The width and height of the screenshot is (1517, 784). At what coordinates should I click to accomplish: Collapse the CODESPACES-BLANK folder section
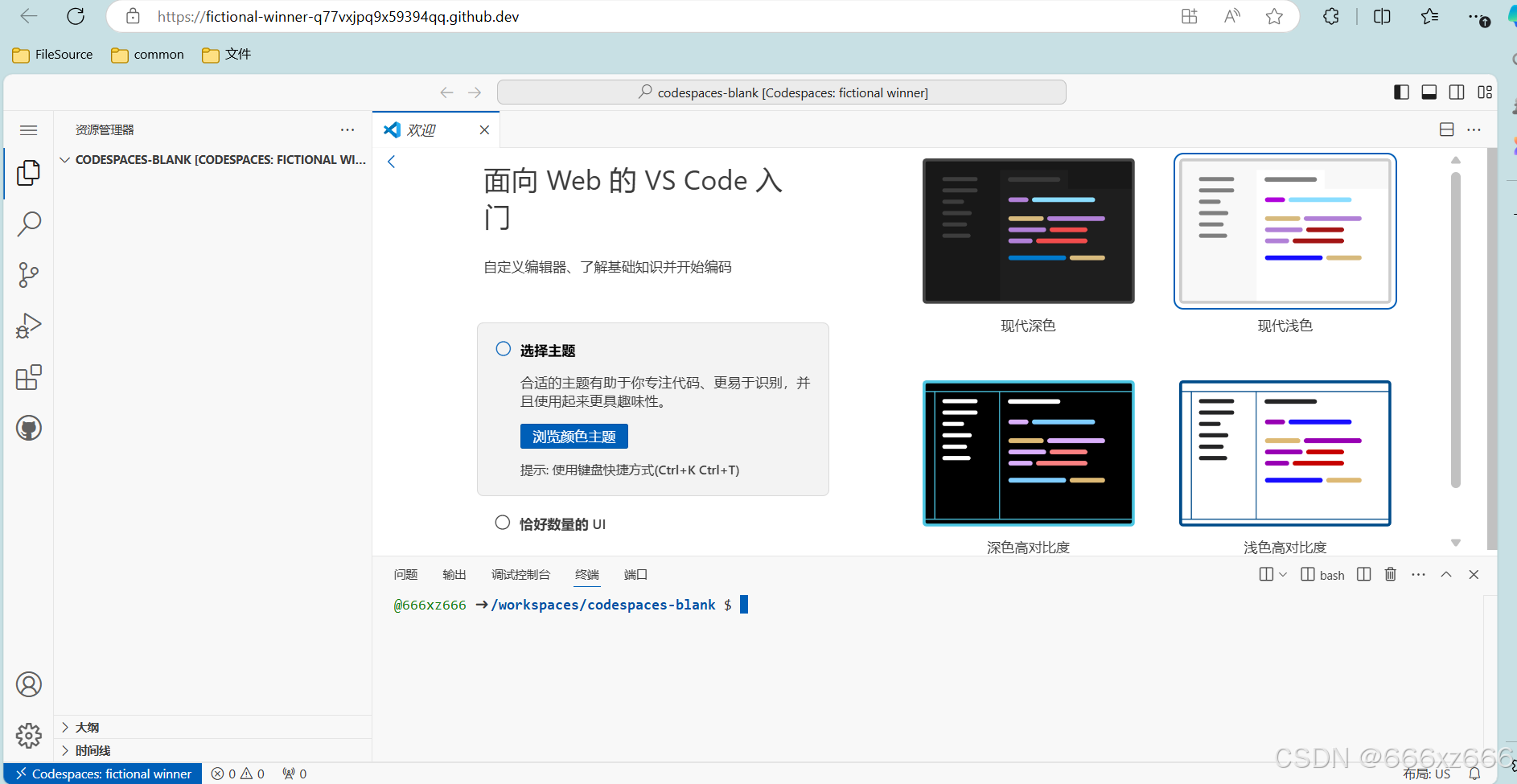pyautogui.click(x=212, y=160)
